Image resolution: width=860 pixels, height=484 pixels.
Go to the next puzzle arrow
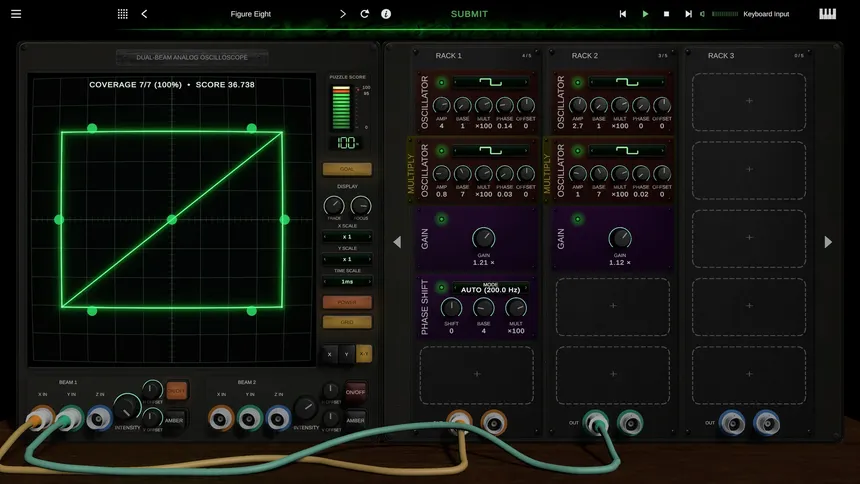click(343, 14)
